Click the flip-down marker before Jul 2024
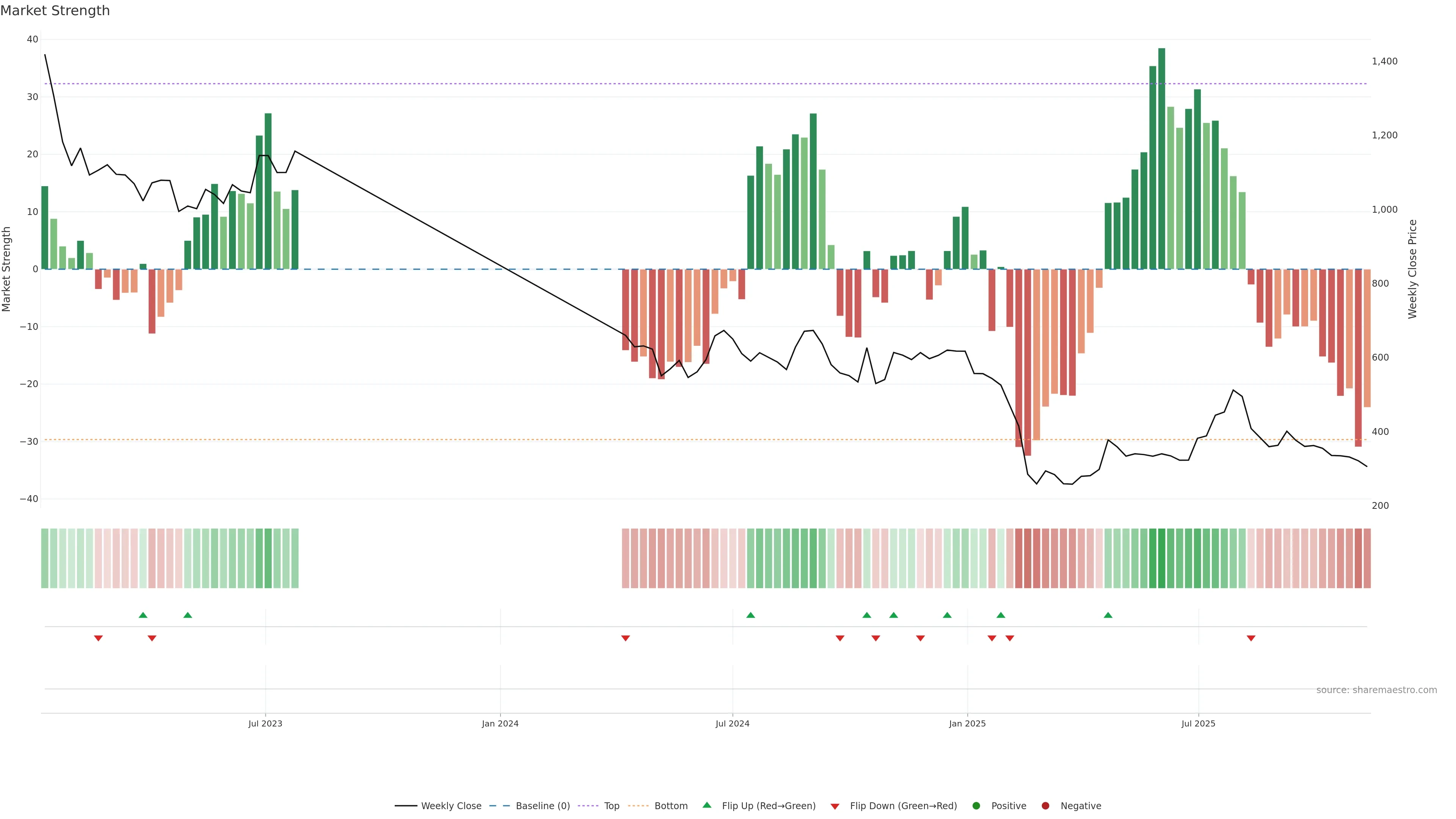Image resolution: width=1456 pixels, height=819 pixels. click(625, 638)
